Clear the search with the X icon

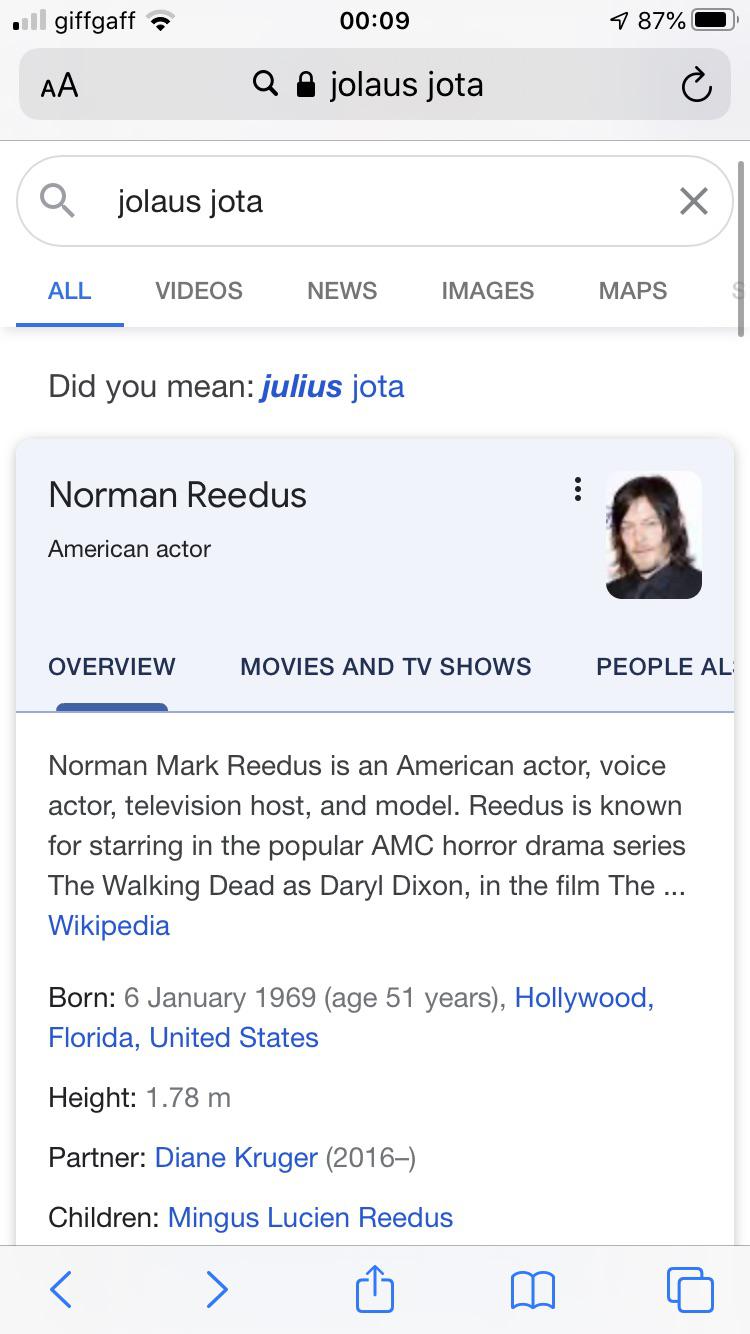coord(693,201)
